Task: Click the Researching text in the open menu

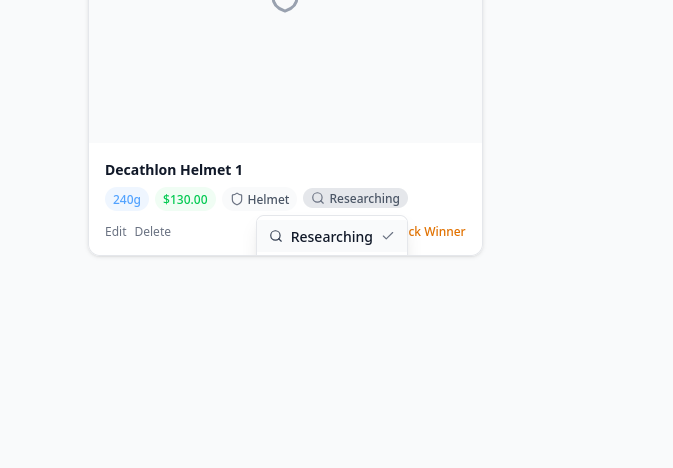Action: [x=331, y=237]
